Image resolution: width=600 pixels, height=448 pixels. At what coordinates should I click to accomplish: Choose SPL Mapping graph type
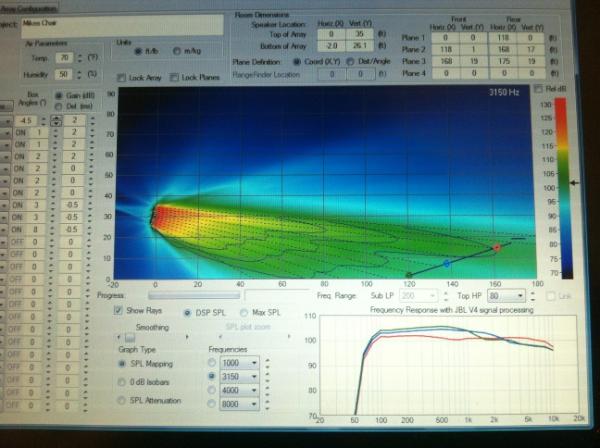point(122,364)
